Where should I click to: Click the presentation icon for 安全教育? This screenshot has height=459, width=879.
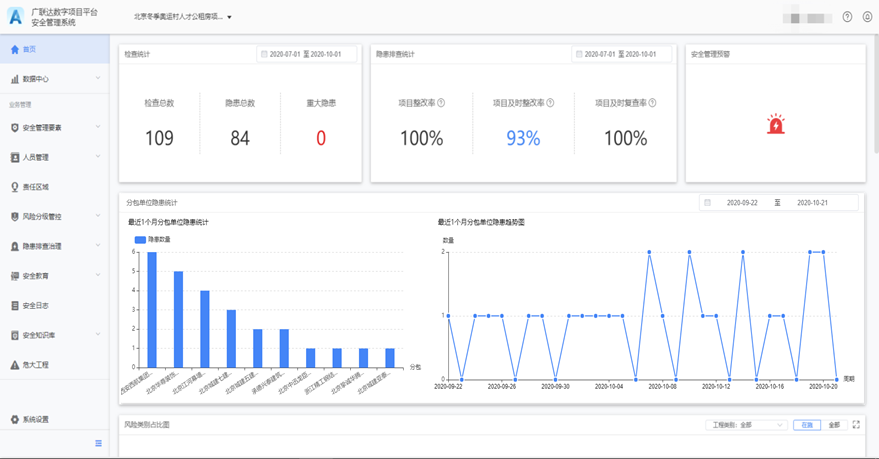[x=15, y=276]
